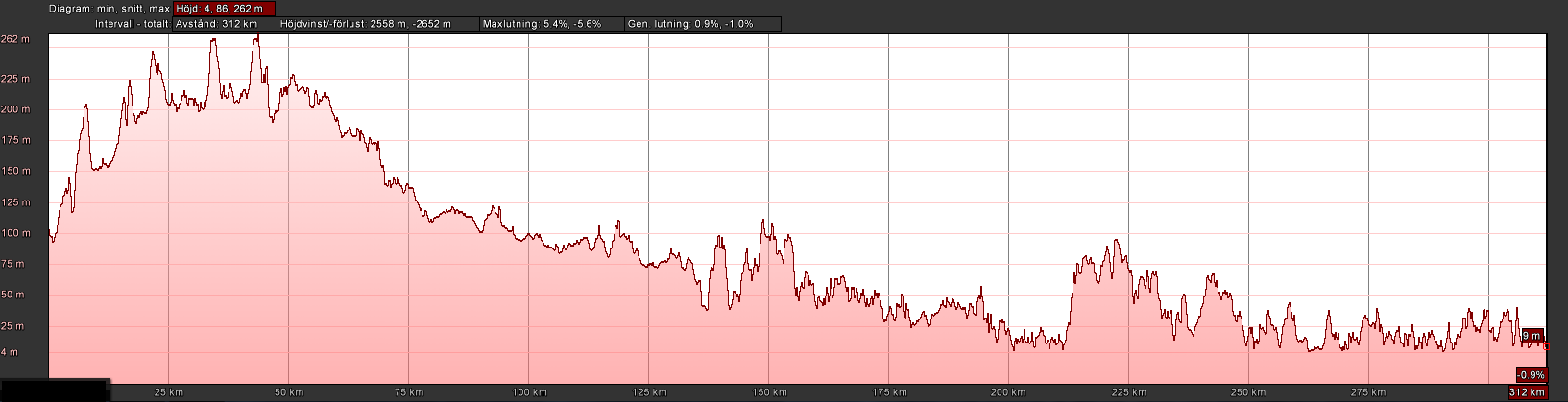Image resolution: width=1568 pixels, height=402 pixels.
Task: Click the 175 km axis label
Action: coord(889,392)
